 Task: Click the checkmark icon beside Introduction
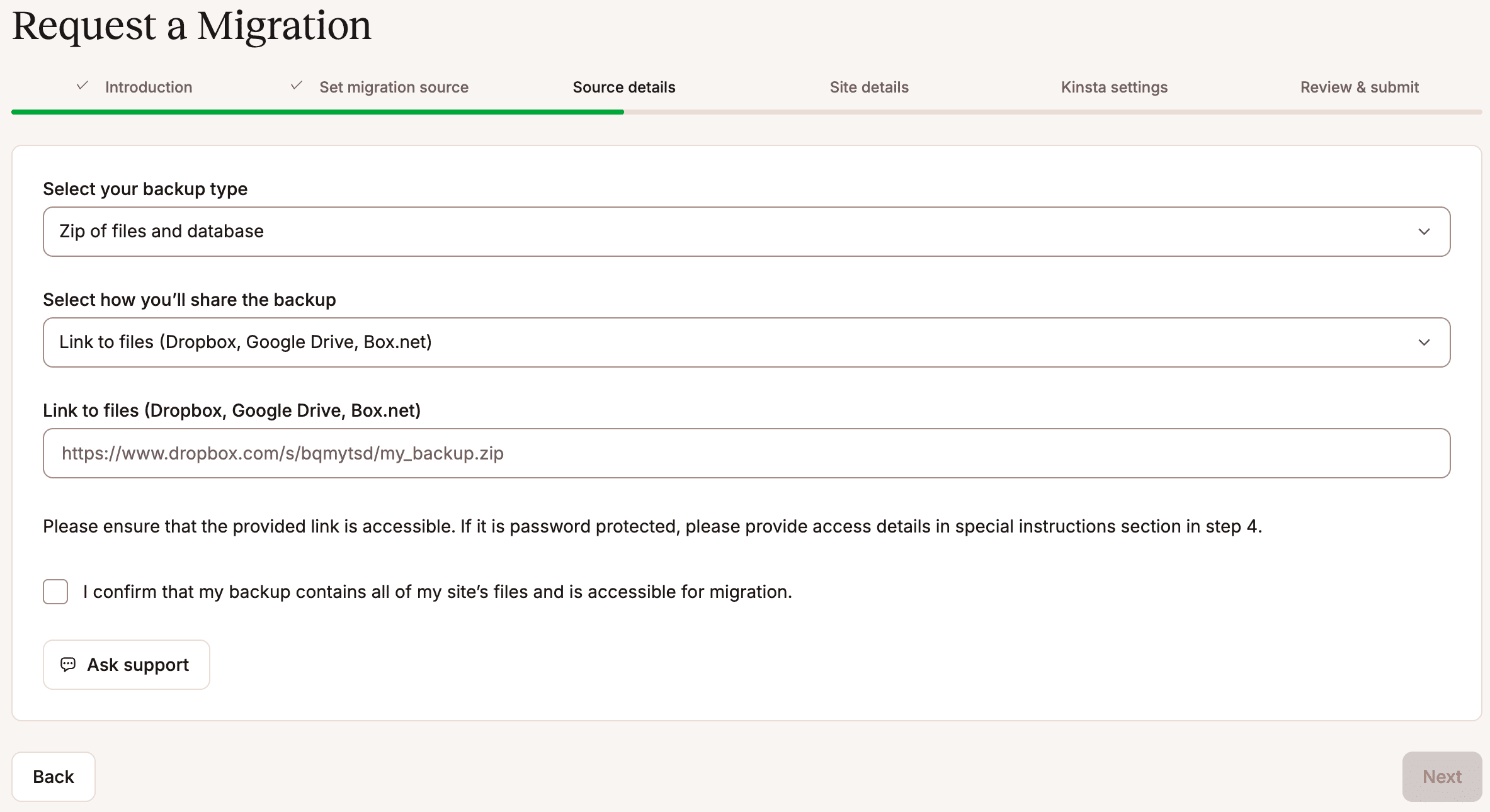pos(82,86)
